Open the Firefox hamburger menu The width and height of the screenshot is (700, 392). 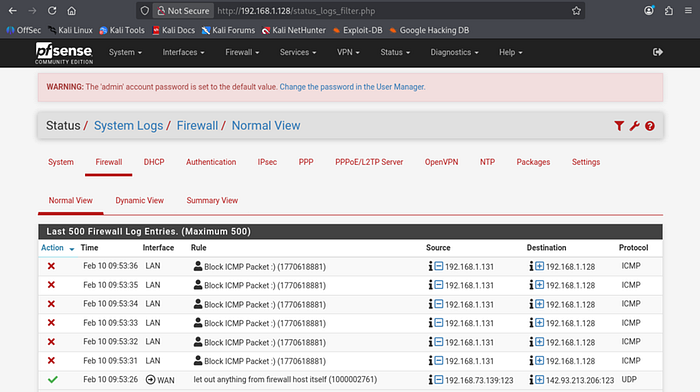(688, 11)
